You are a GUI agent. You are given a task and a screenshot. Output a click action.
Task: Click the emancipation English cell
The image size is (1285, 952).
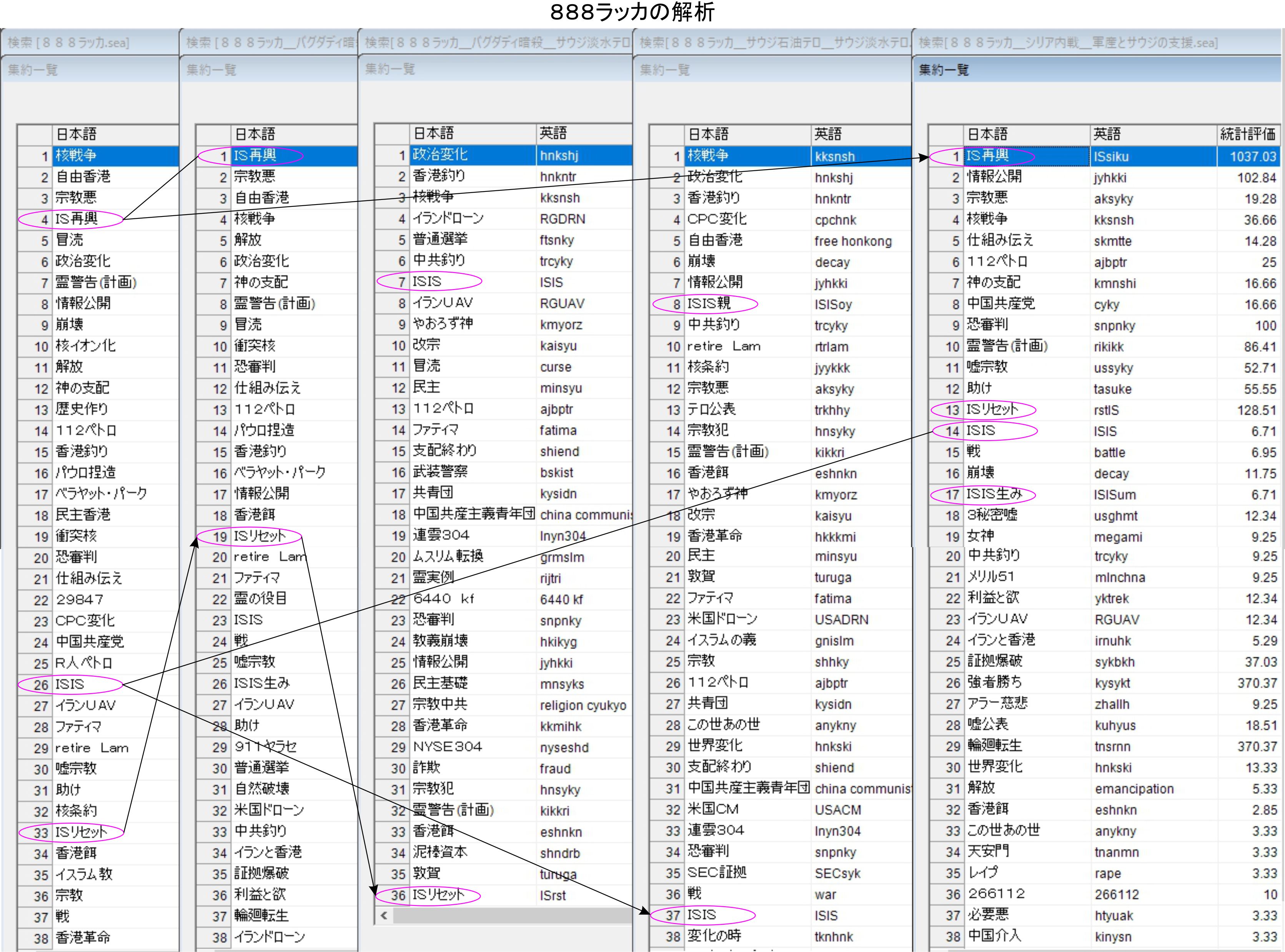pos(1134,788)
